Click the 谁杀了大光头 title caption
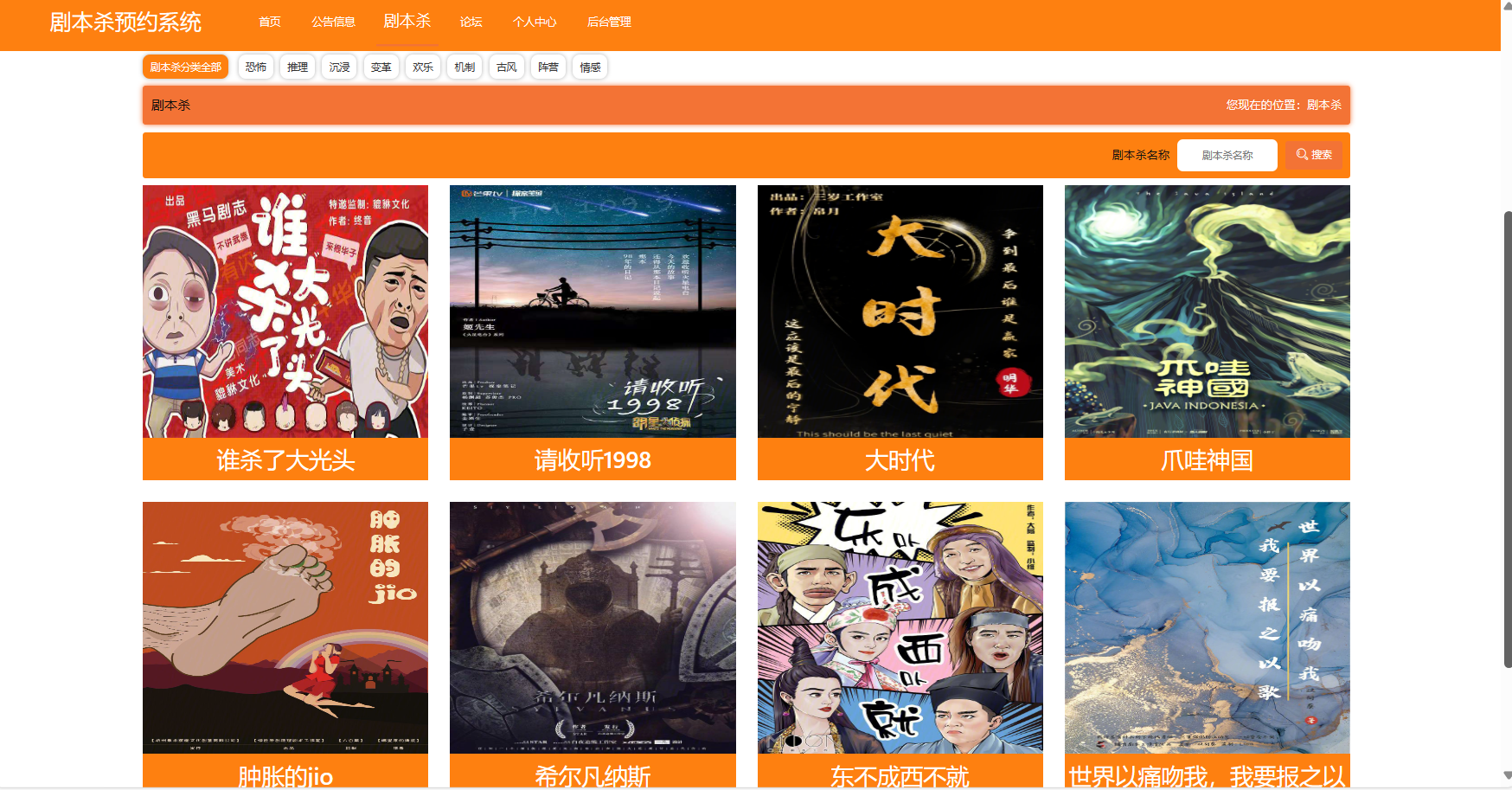This screenshot has width=1512, height=790. [285, 459]
